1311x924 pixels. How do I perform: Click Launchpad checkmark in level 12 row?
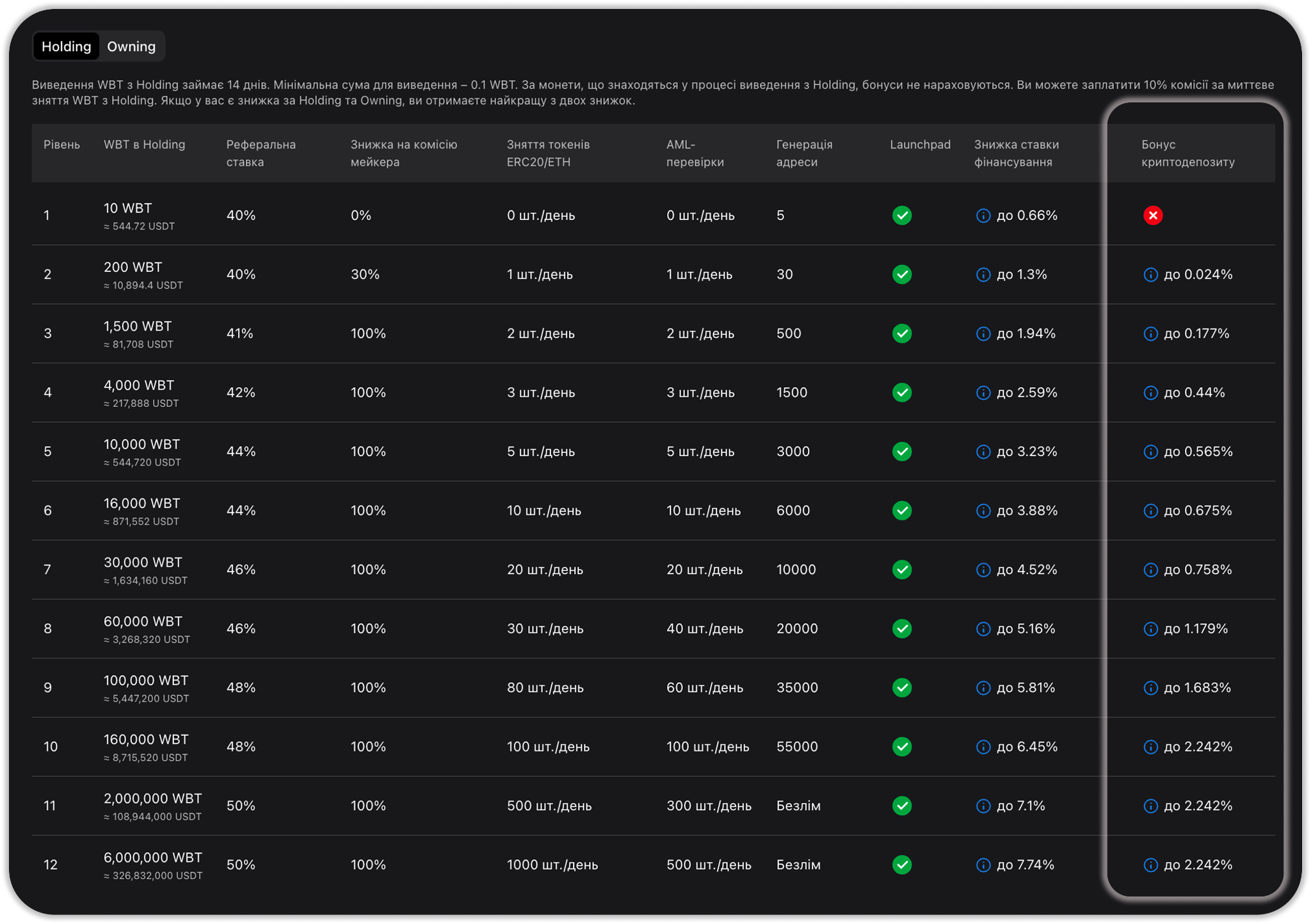[x=902, y=865]
